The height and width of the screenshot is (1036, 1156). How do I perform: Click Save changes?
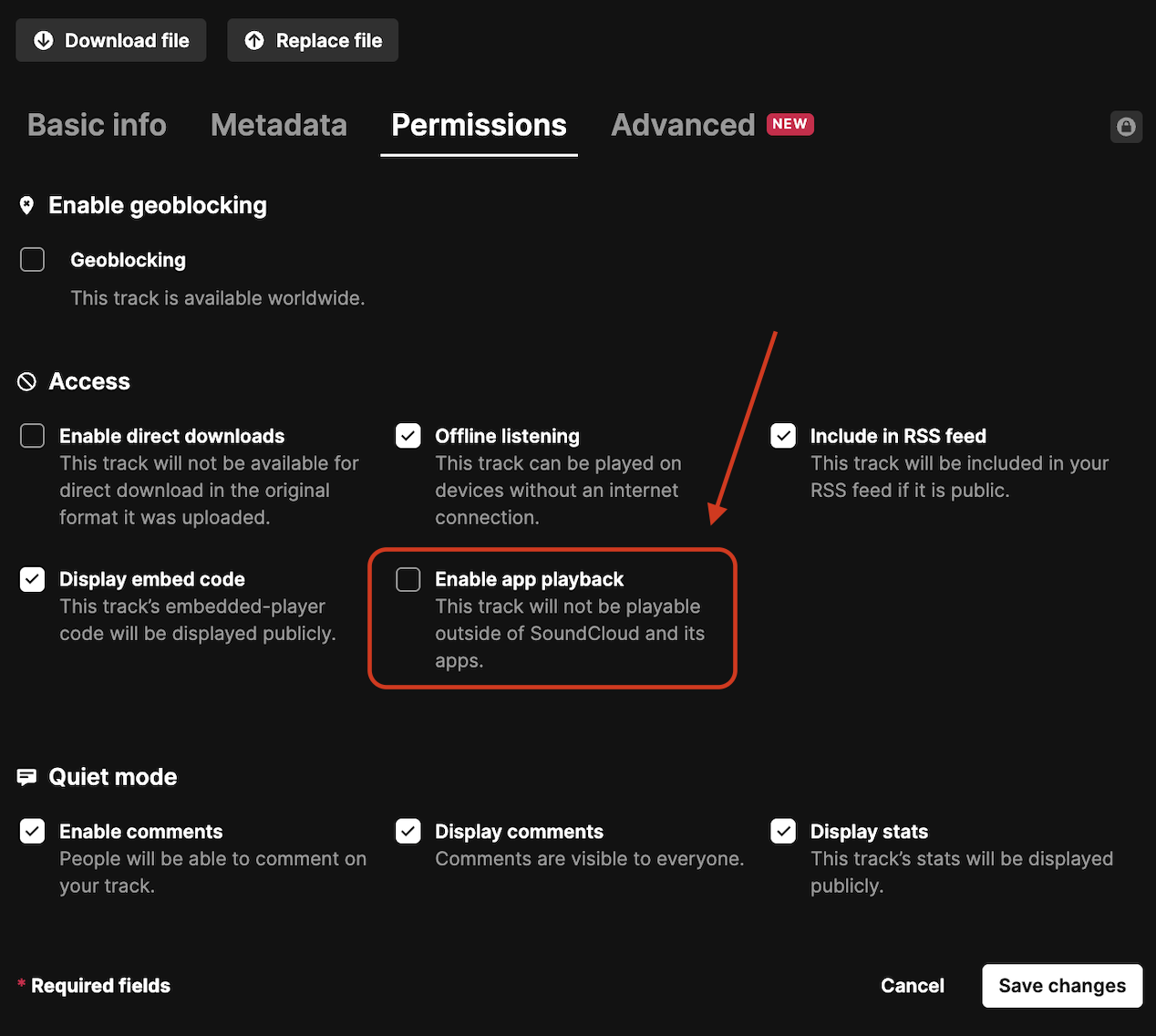pos(1061,986)
